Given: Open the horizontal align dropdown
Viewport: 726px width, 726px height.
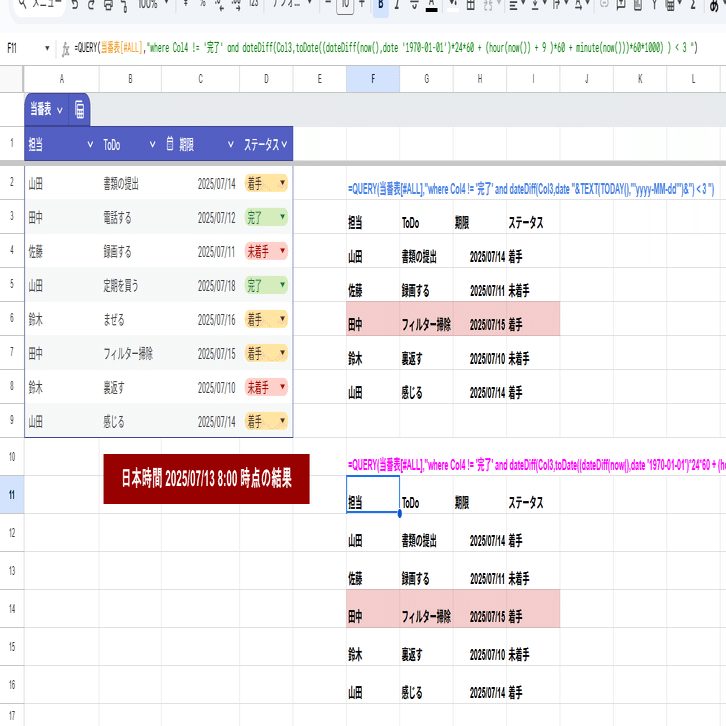Looking at the screenshot, I should pyautogui.click(x=517, y=6).
